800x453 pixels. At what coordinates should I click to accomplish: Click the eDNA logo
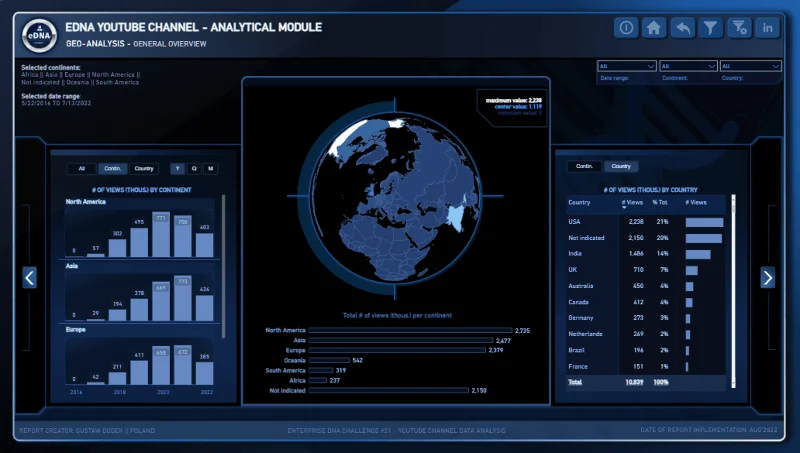coord(39,35)
